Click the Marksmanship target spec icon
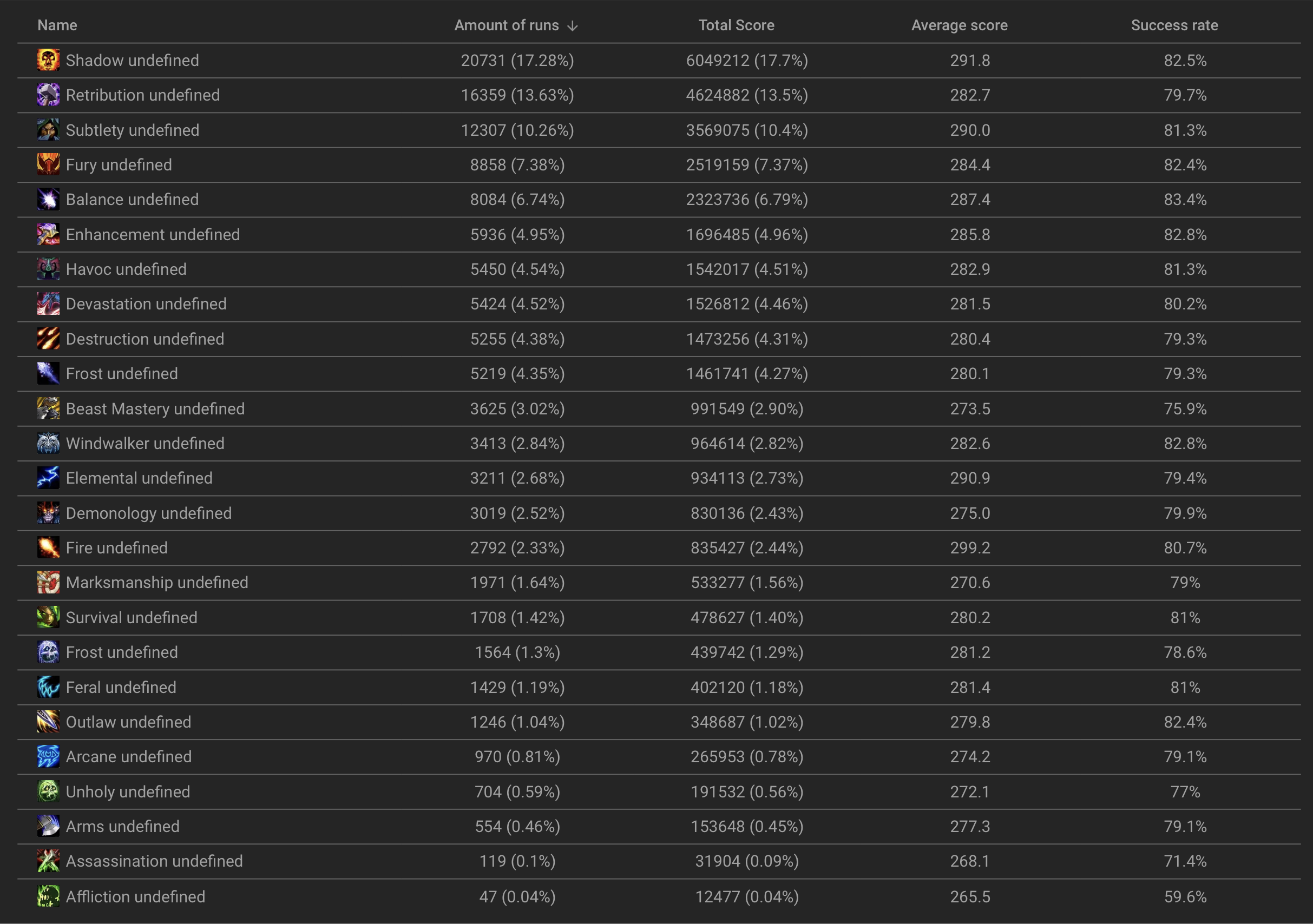1313x924 pixels. [x=48, y=582]
